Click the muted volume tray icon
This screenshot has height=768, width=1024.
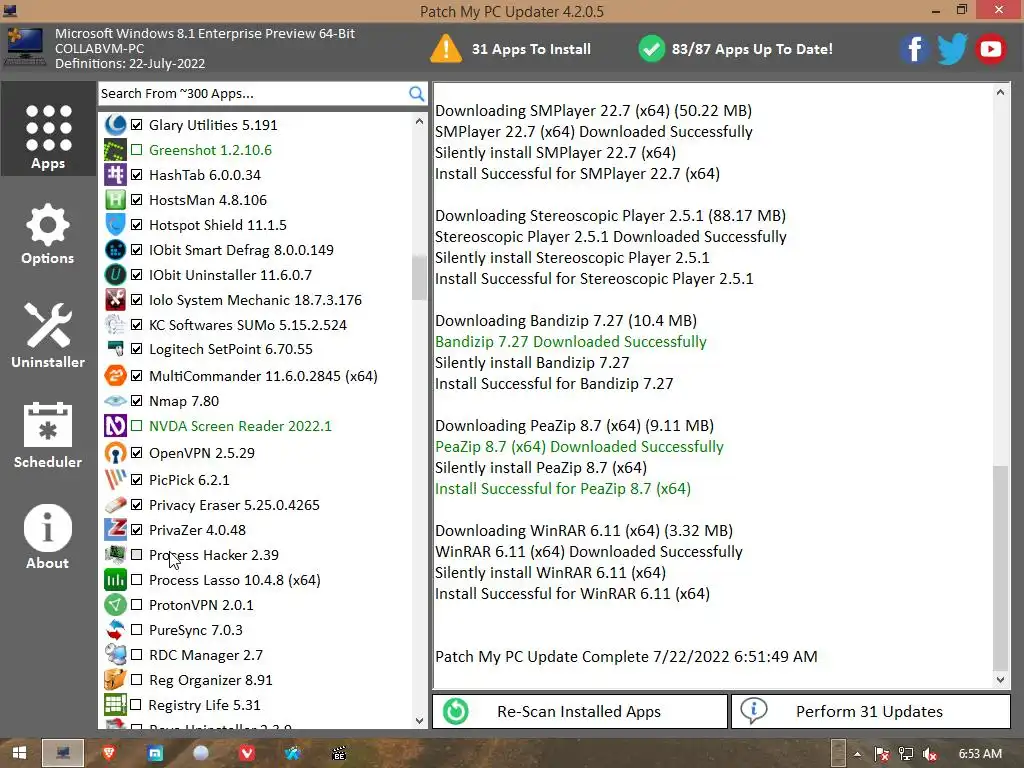[x=929, y=754]
